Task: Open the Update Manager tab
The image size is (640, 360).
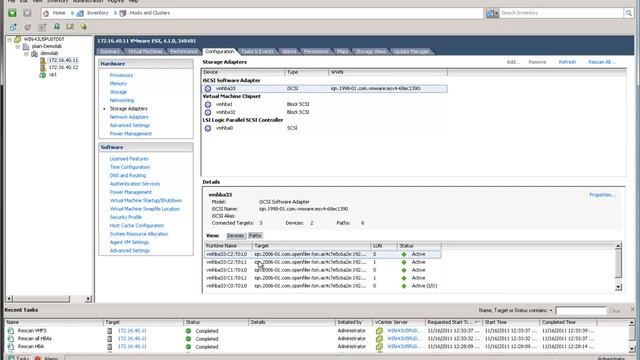Action: tap(411, 51)
